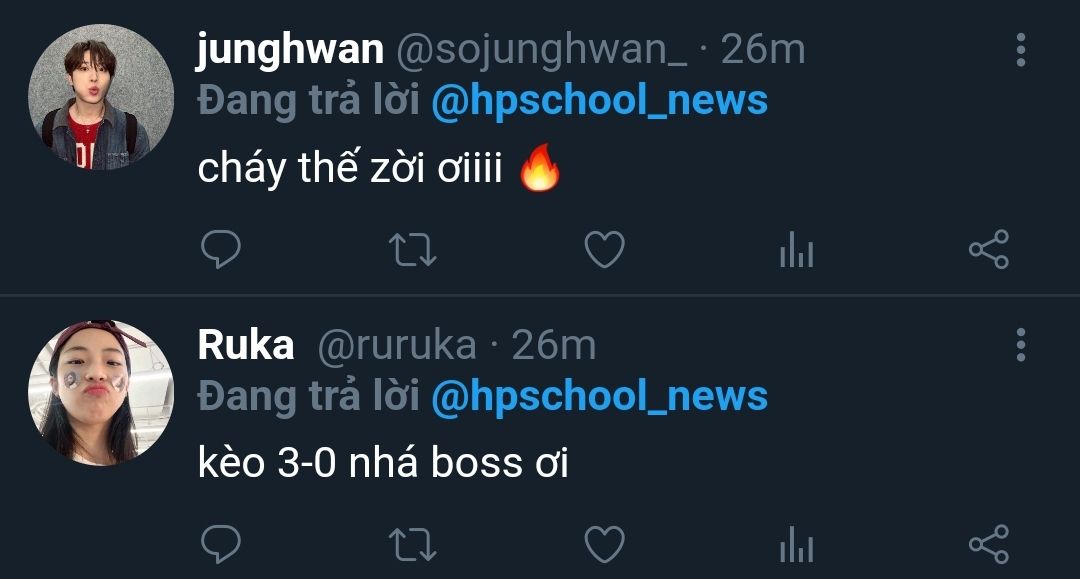Open the @sojunghwan_ handle
The height and width of the screenshot is (579, 1080).
(541, 51)
